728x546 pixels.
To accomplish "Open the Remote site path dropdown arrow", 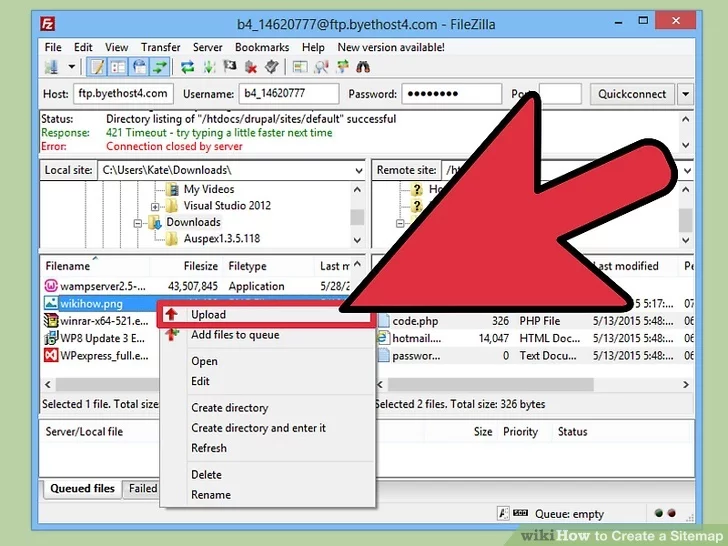I will click(687, 170).
